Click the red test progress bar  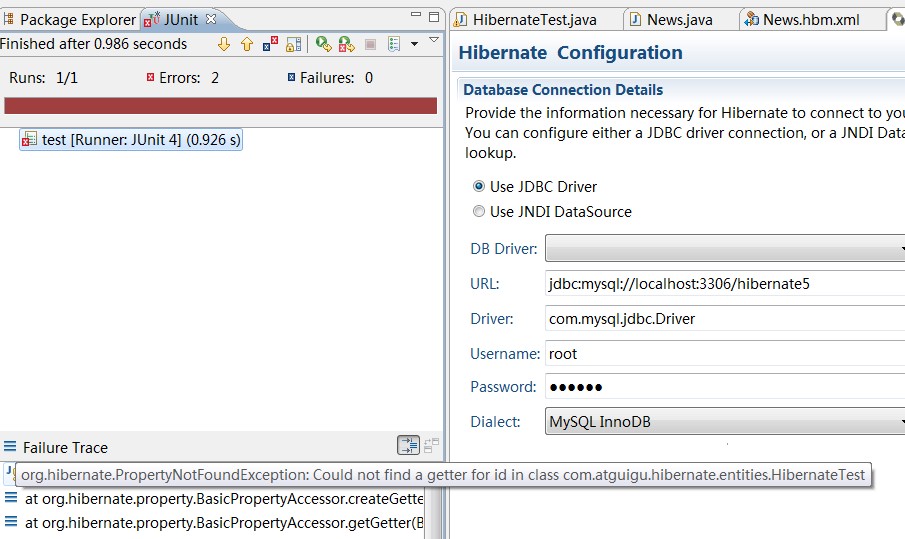tap(220, 106)
